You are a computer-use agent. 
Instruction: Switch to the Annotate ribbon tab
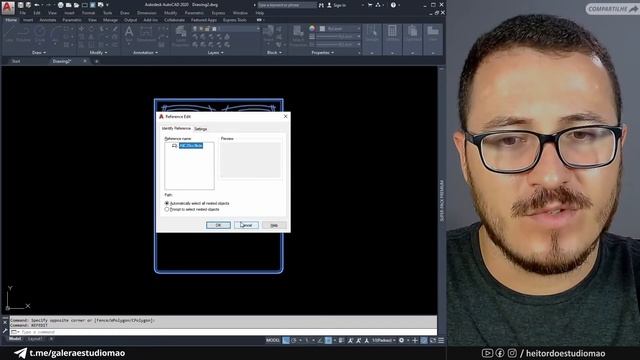coord(47,20)
